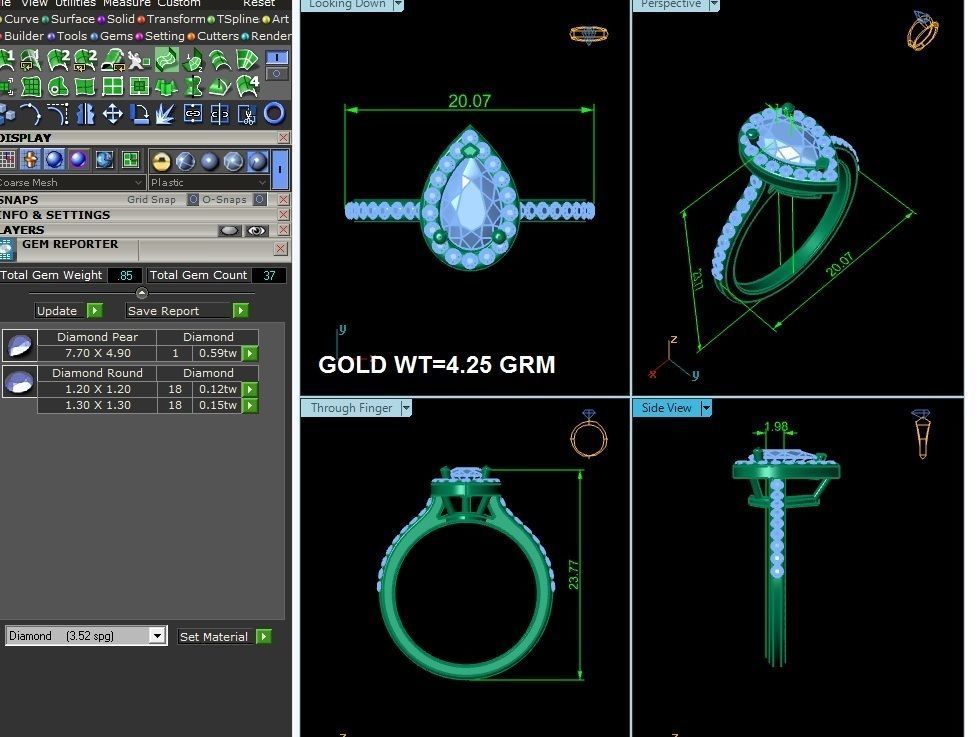Collapse the Gem Reporter summary arrow
This screenshot has width=979, height=737.
(x=142, y=292)
